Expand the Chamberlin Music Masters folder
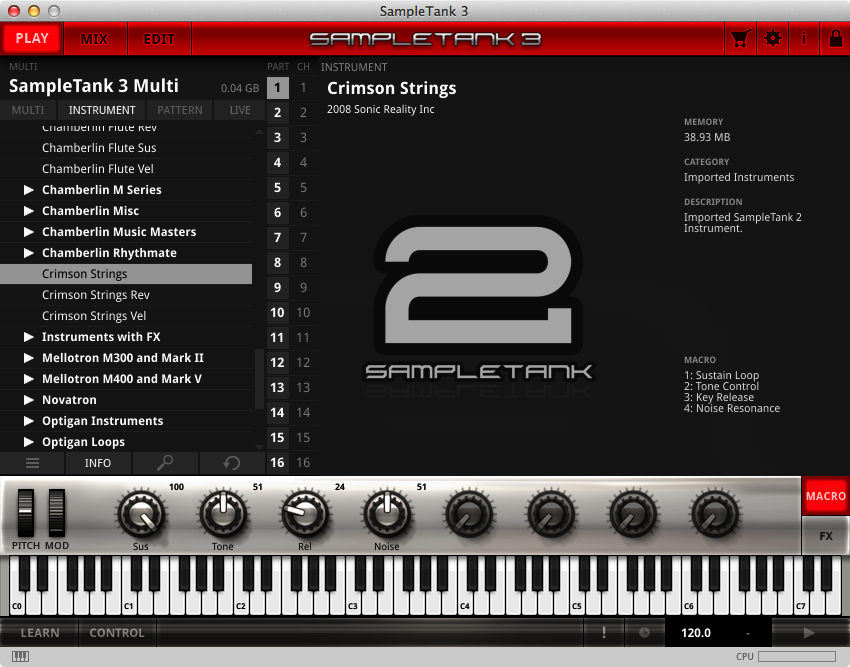The image size is (850, 667). [29, 232]
